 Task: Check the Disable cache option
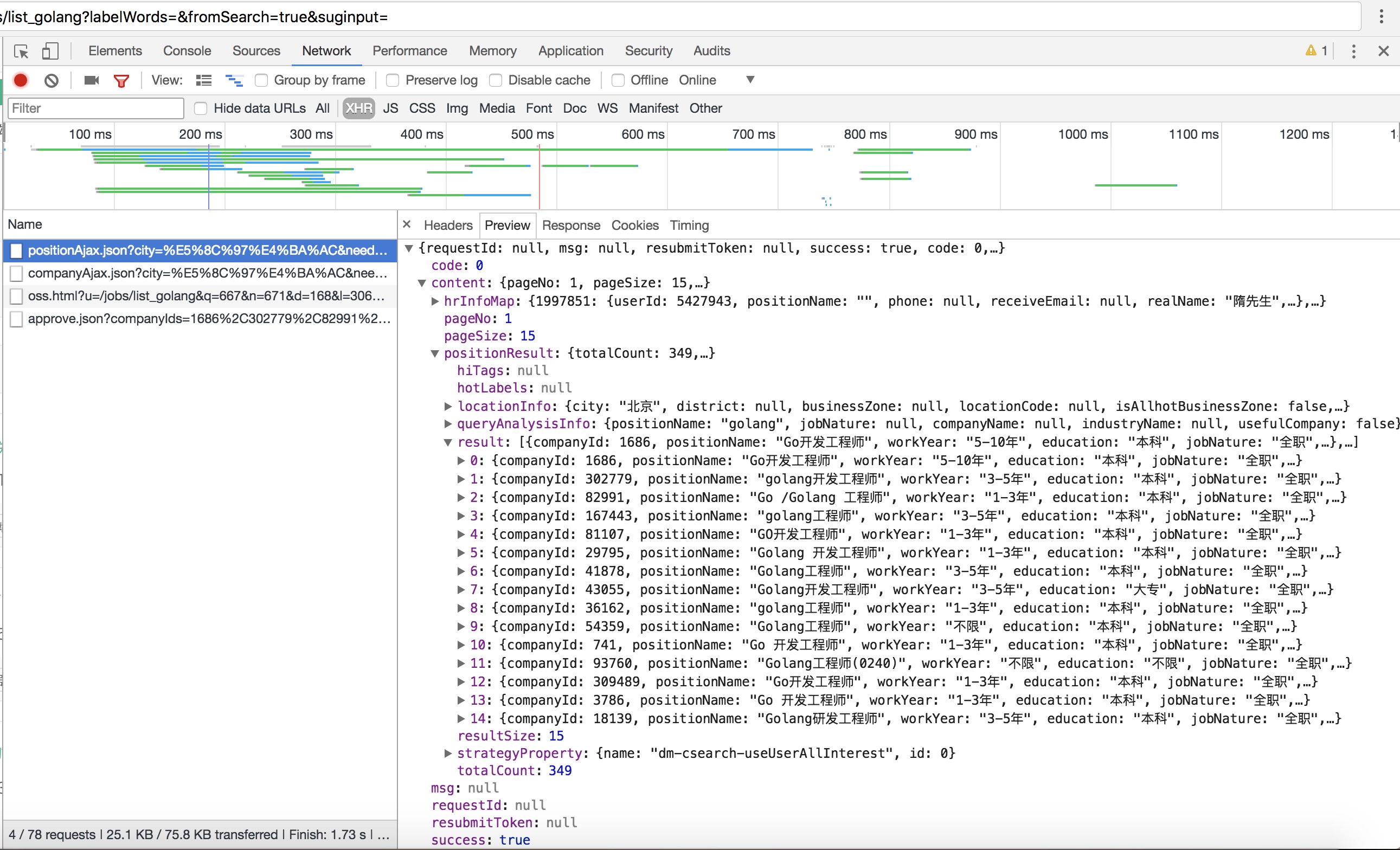click(496, 80)
